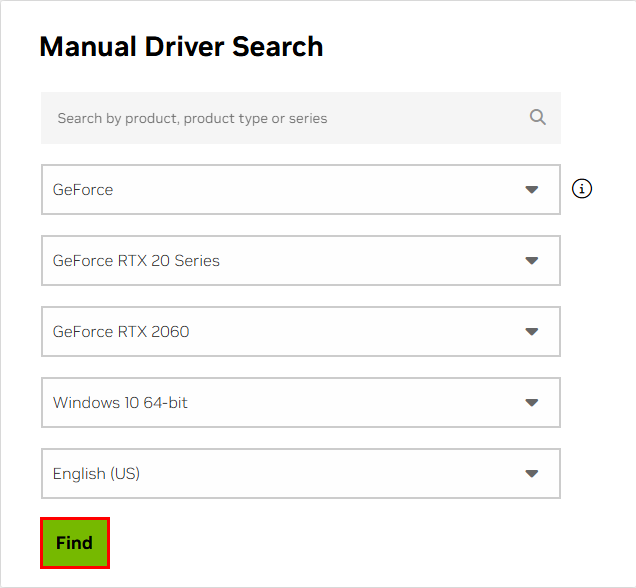Click the arrow icon in Windows 10 64-bit dropdown
Screen dimensions: 636x588
point(532,403)
